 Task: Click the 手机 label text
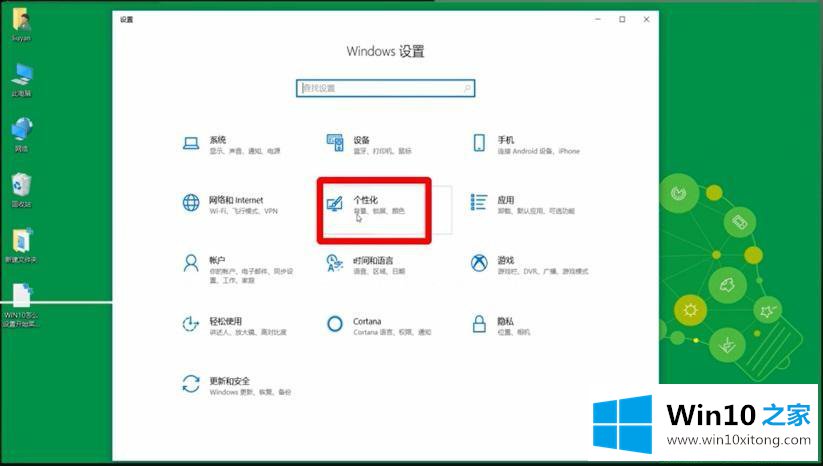506,140
